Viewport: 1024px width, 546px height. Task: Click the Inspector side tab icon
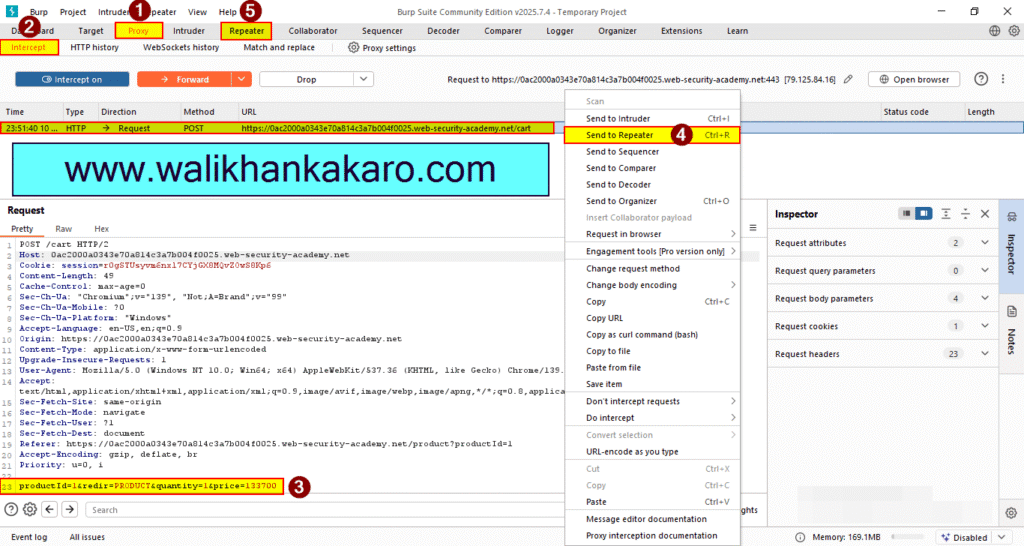pyautogui.click(x=1012, y=217)
